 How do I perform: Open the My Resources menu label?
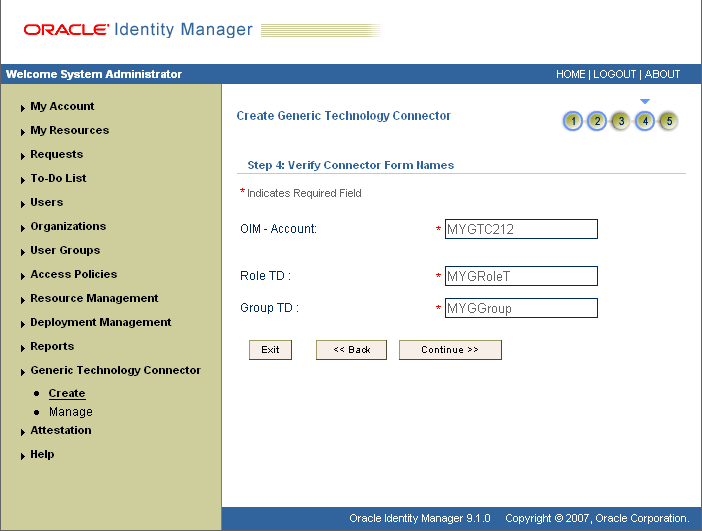click(70, 130)
